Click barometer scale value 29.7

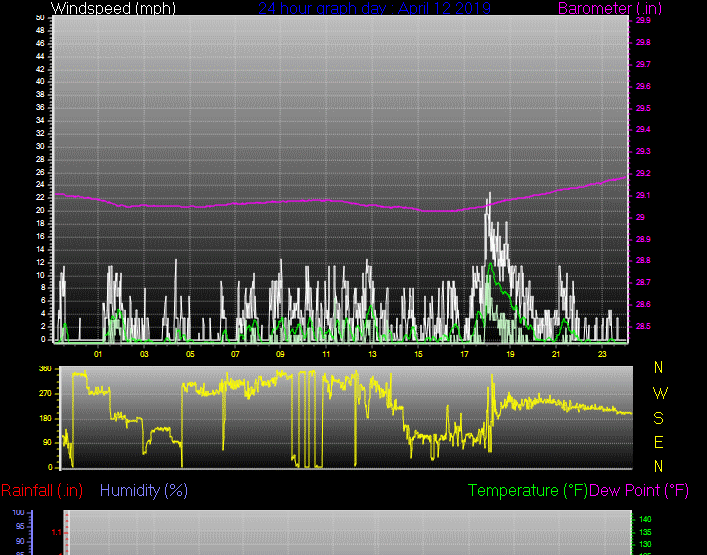pyautogui.click(x=643, y=64)
